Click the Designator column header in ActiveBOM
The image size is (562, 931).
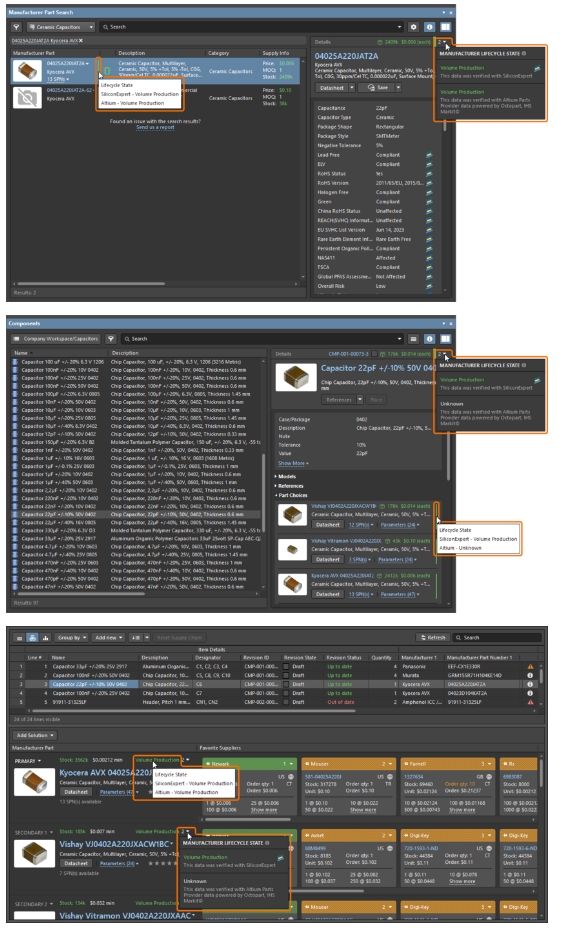click(208, 657)
